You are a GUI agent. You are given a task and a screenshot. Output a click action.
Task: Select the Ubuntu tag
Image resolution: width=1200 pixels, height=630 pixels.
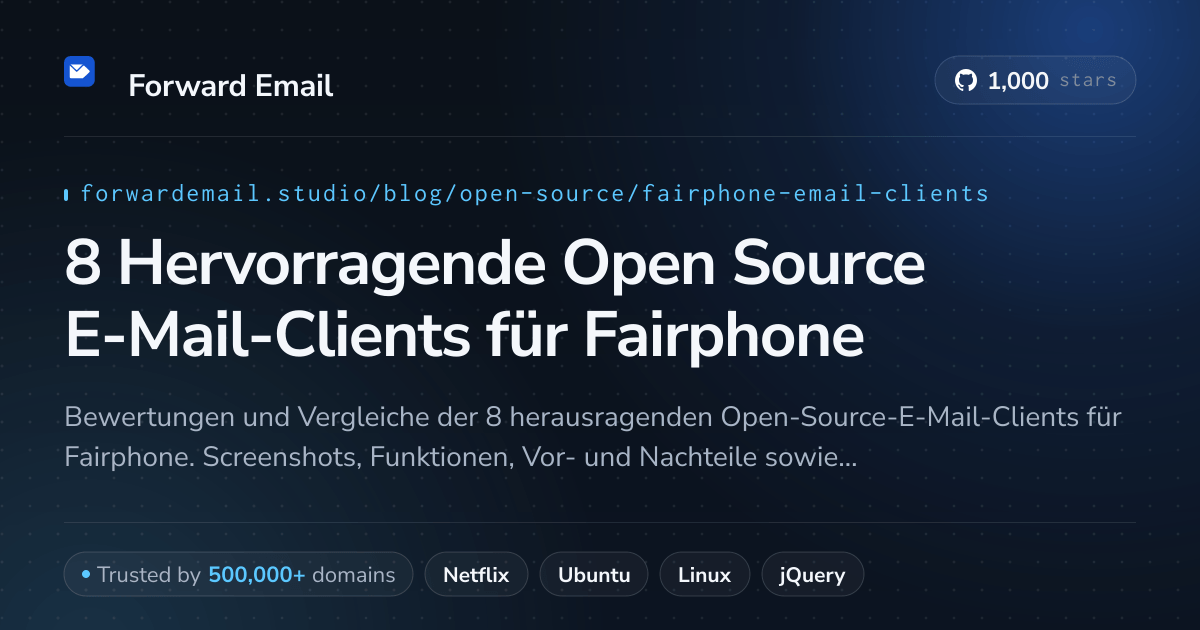click(594, 575)
